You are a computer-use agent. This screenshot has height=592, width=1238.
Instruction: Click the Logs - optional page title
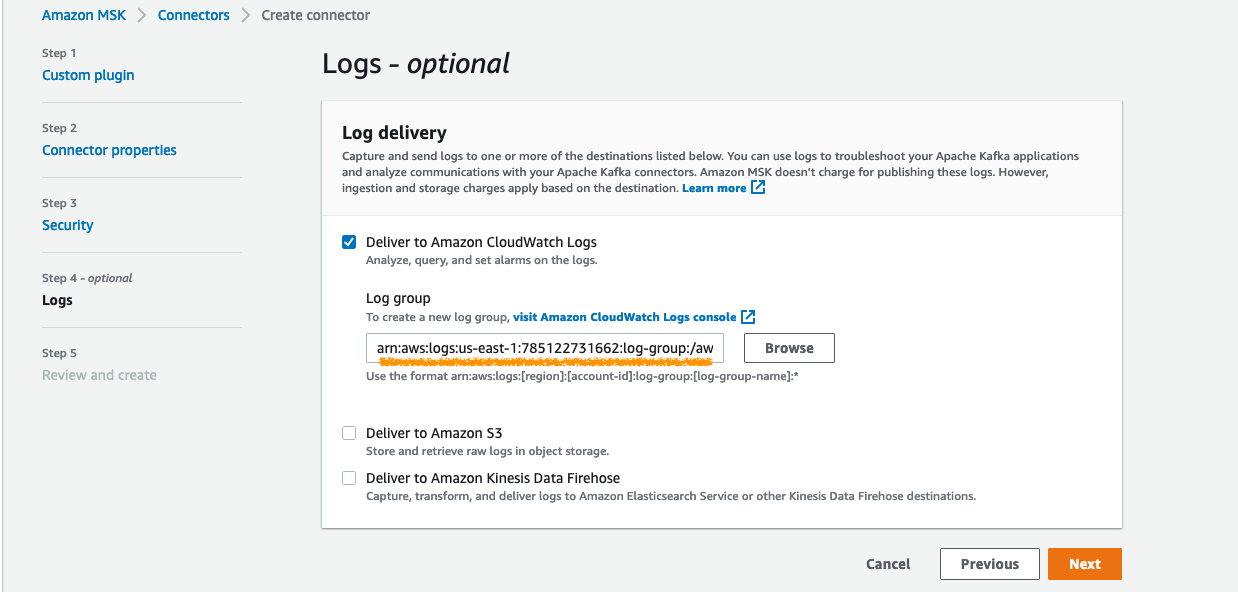pos(416,64)
